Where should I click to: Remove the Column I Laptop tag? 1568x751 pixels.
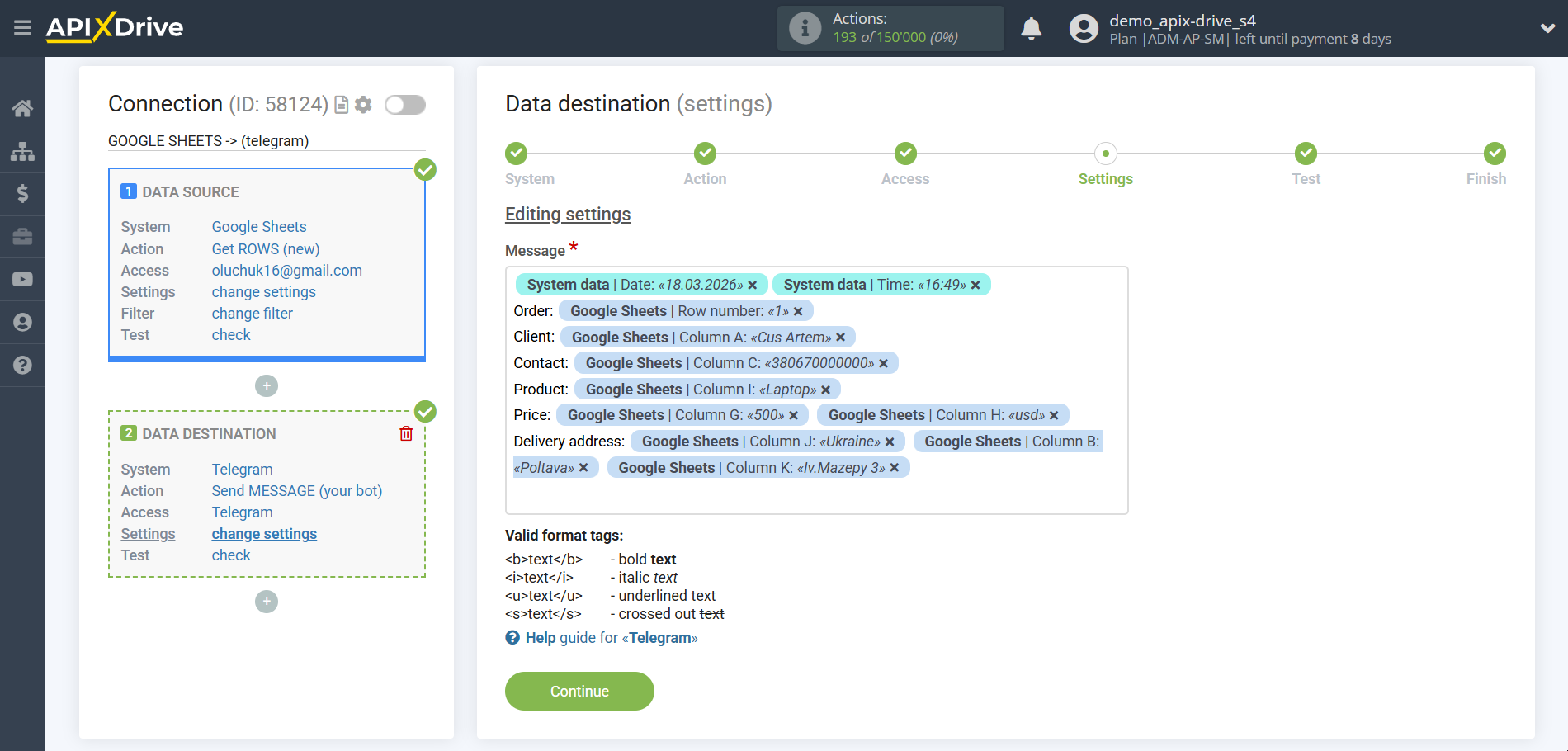pos(825,390)
